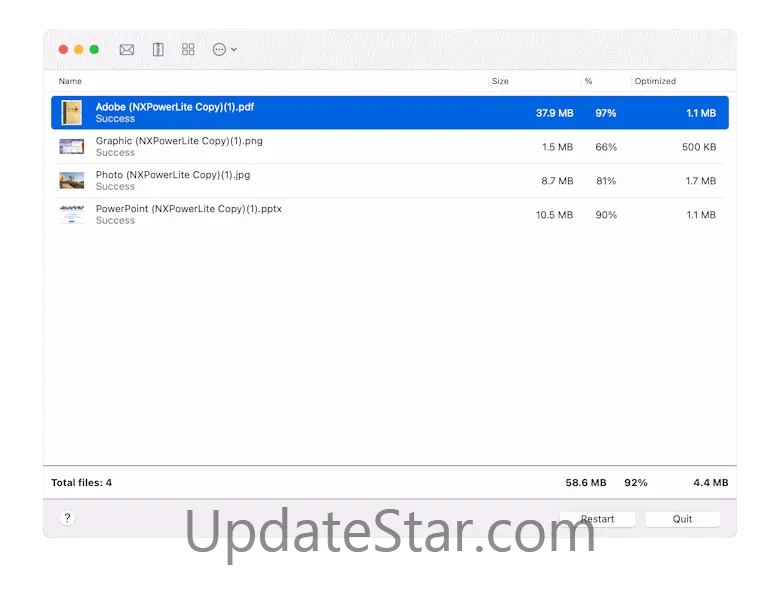Open the more options ellipsis icon
The image size is (780, 595).
[x=219, y=49]
